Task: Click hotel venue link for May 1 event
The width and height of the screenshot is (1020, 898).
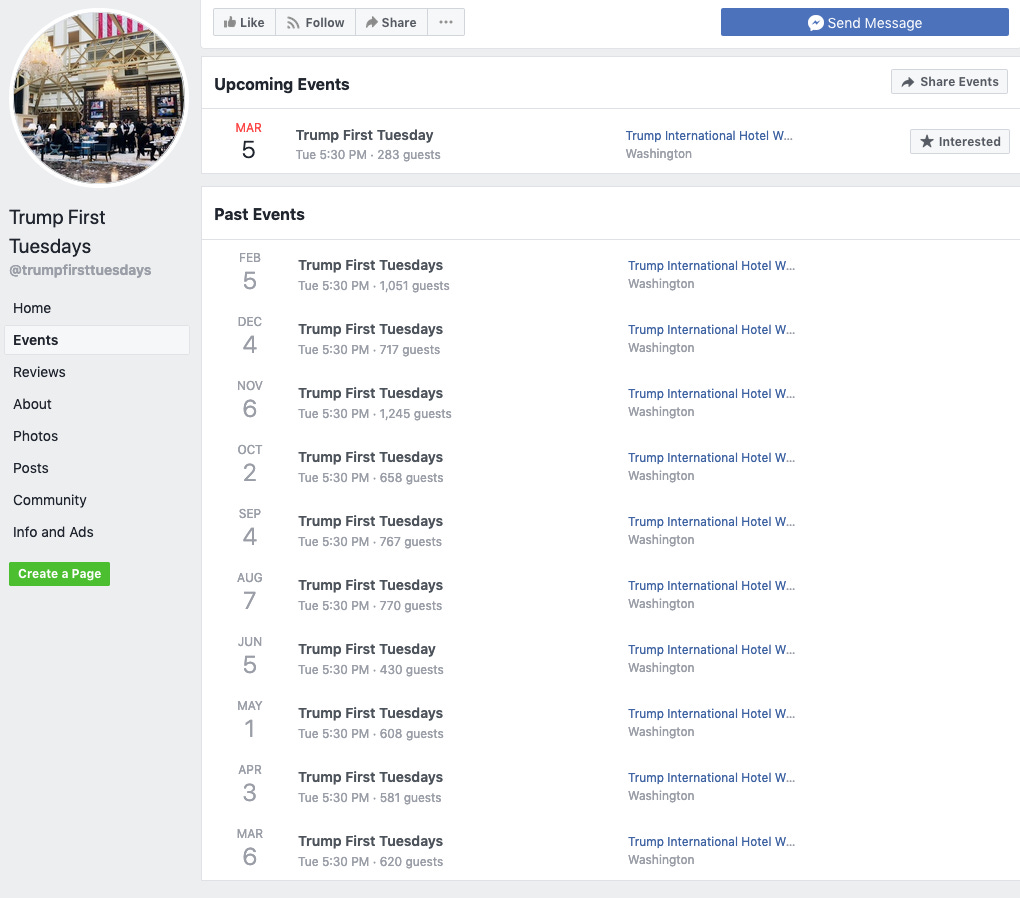Action: tap(711, 713)
